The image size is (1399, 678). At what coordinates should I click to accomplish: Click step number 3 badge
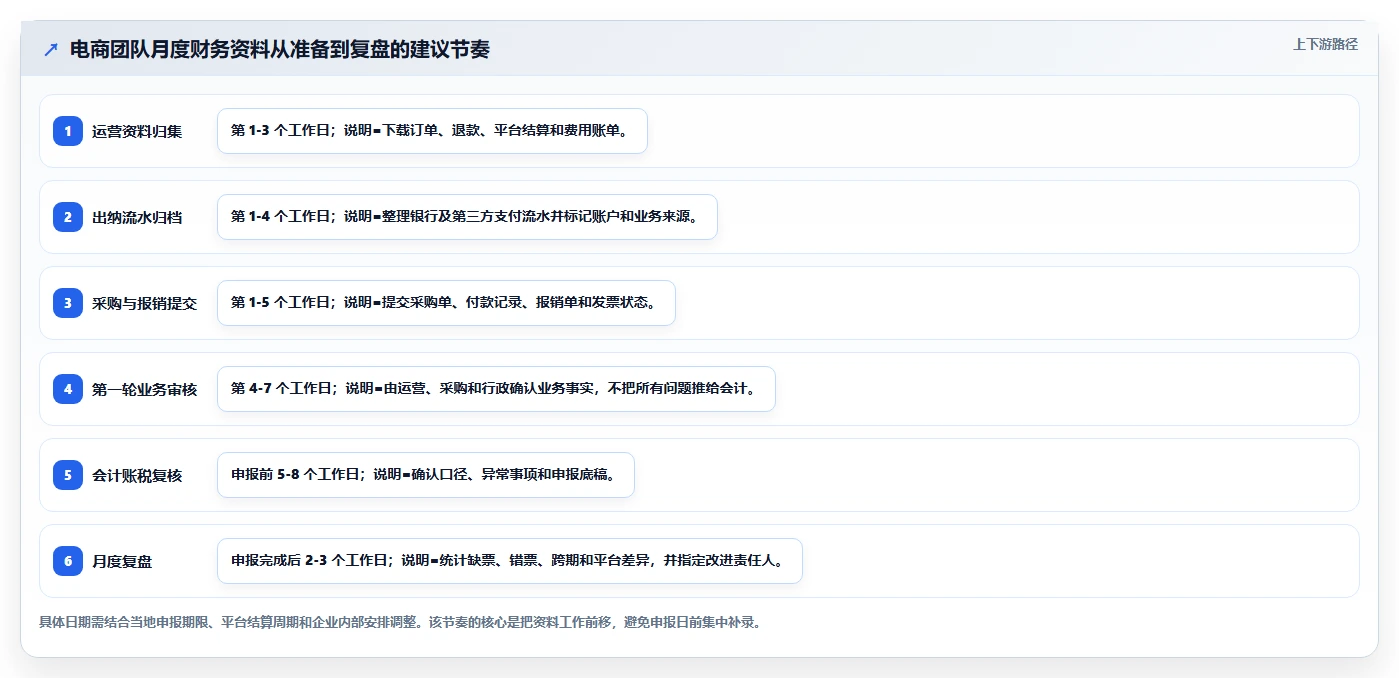tap(68, 303)
